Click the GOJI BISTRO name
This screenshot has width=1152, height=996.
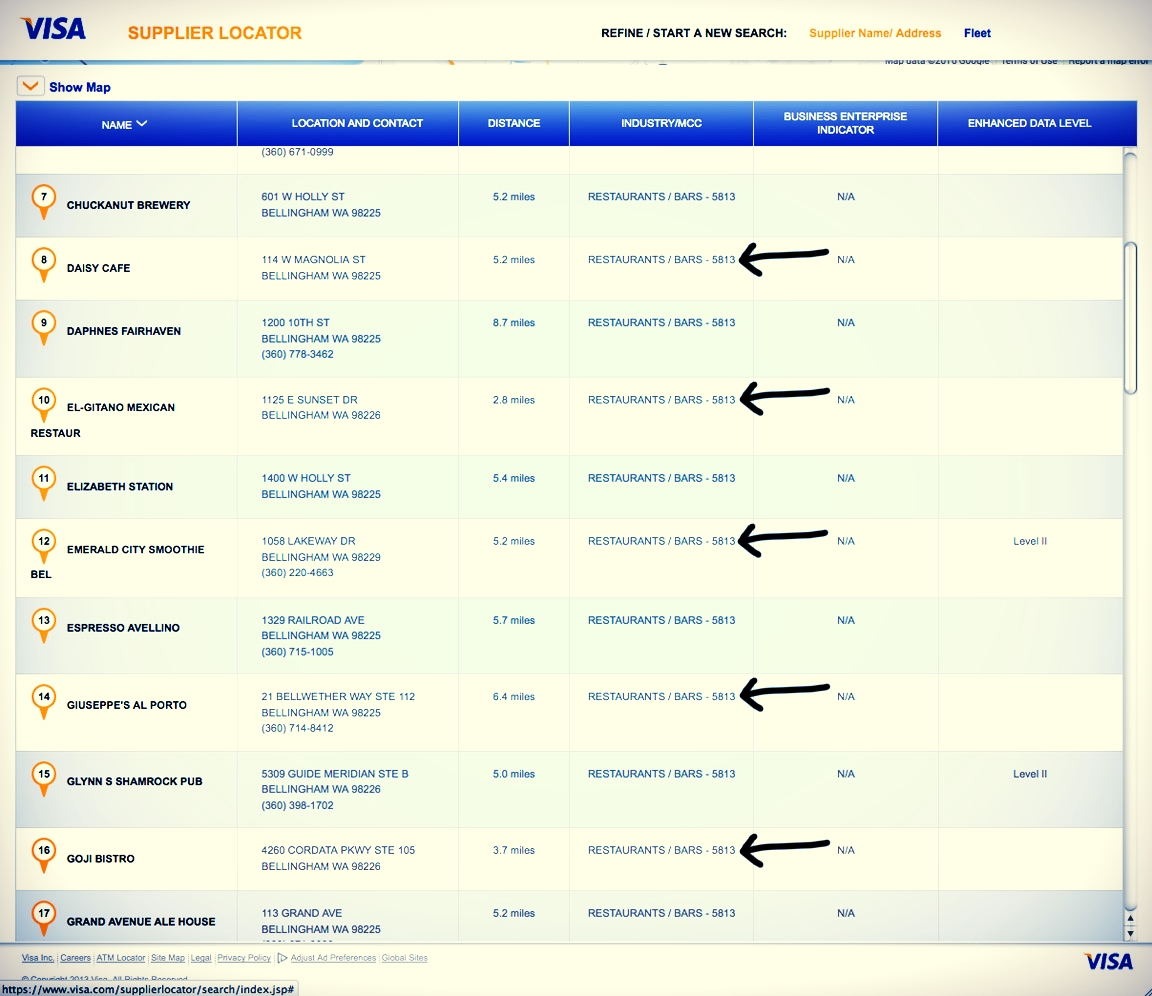(x=101, y=859)
